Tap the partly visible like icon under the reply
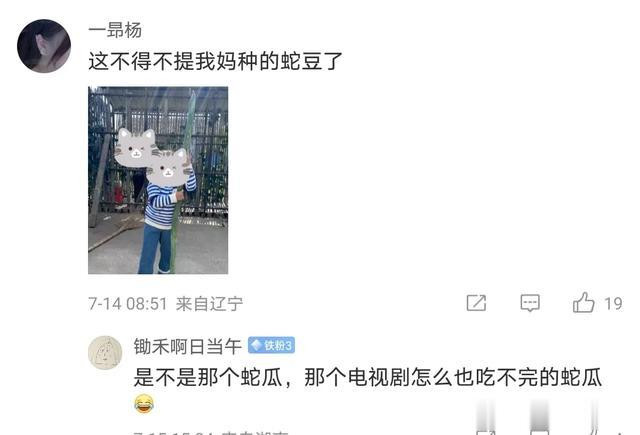The width and height of the screenshot is (640, 435). pos(594,432)
